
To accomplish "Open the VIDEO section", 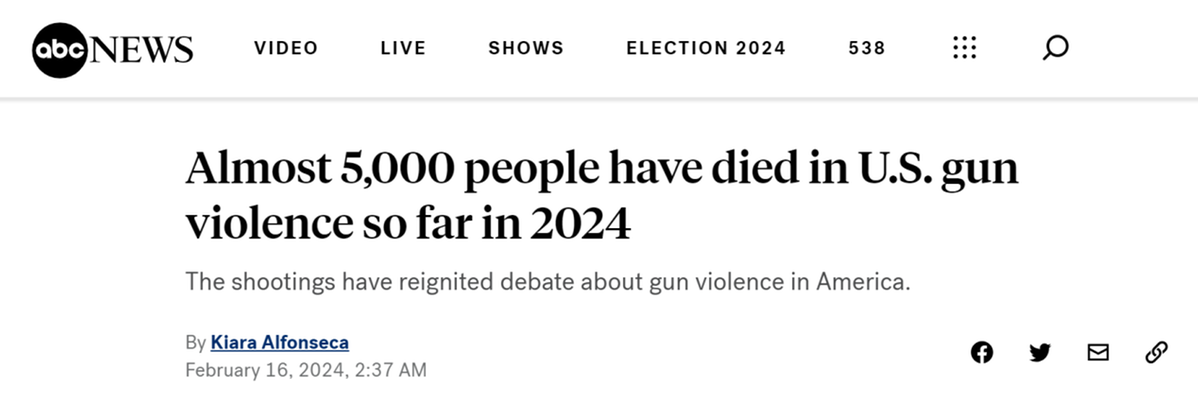I will pyautogui.click(x=286, y=48).
